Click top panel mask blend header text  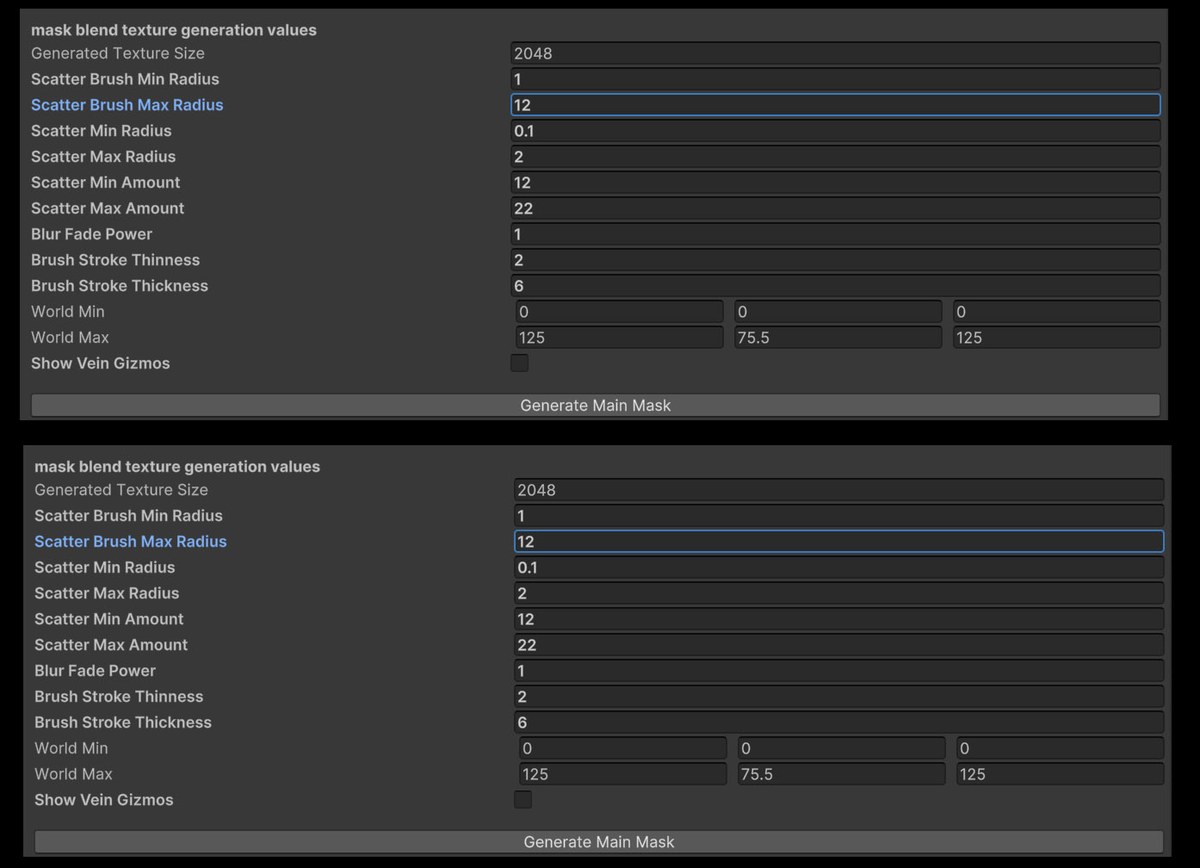point(174,30)
